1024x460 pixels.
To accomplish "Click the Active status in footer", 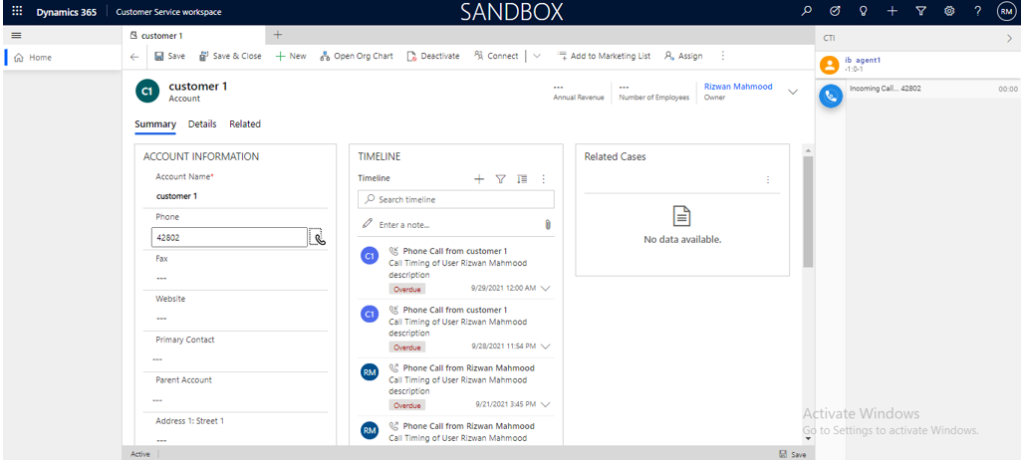I will (x=140, y=454).
